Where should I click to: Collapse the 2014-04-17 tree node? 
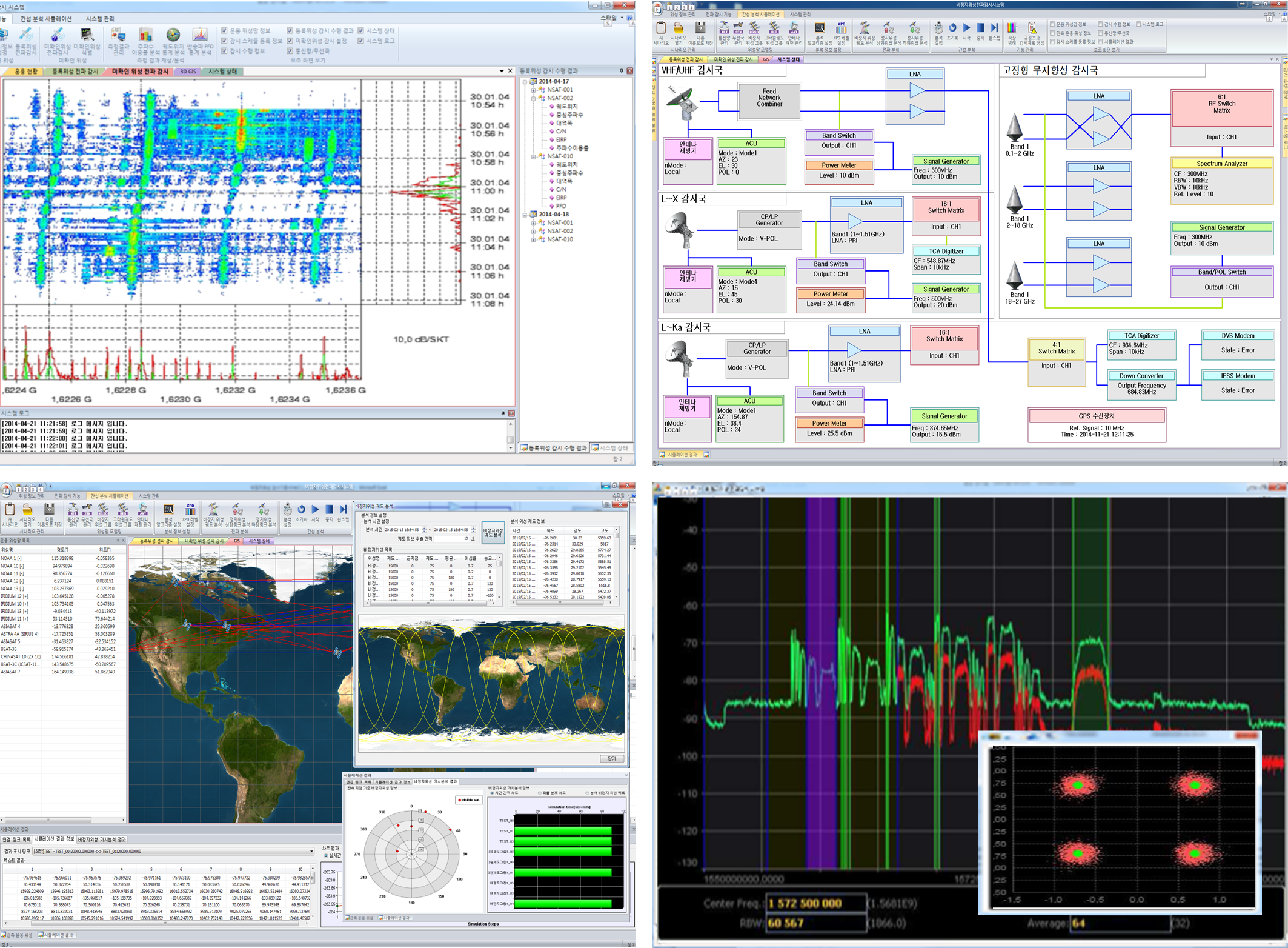pos(526,81)
